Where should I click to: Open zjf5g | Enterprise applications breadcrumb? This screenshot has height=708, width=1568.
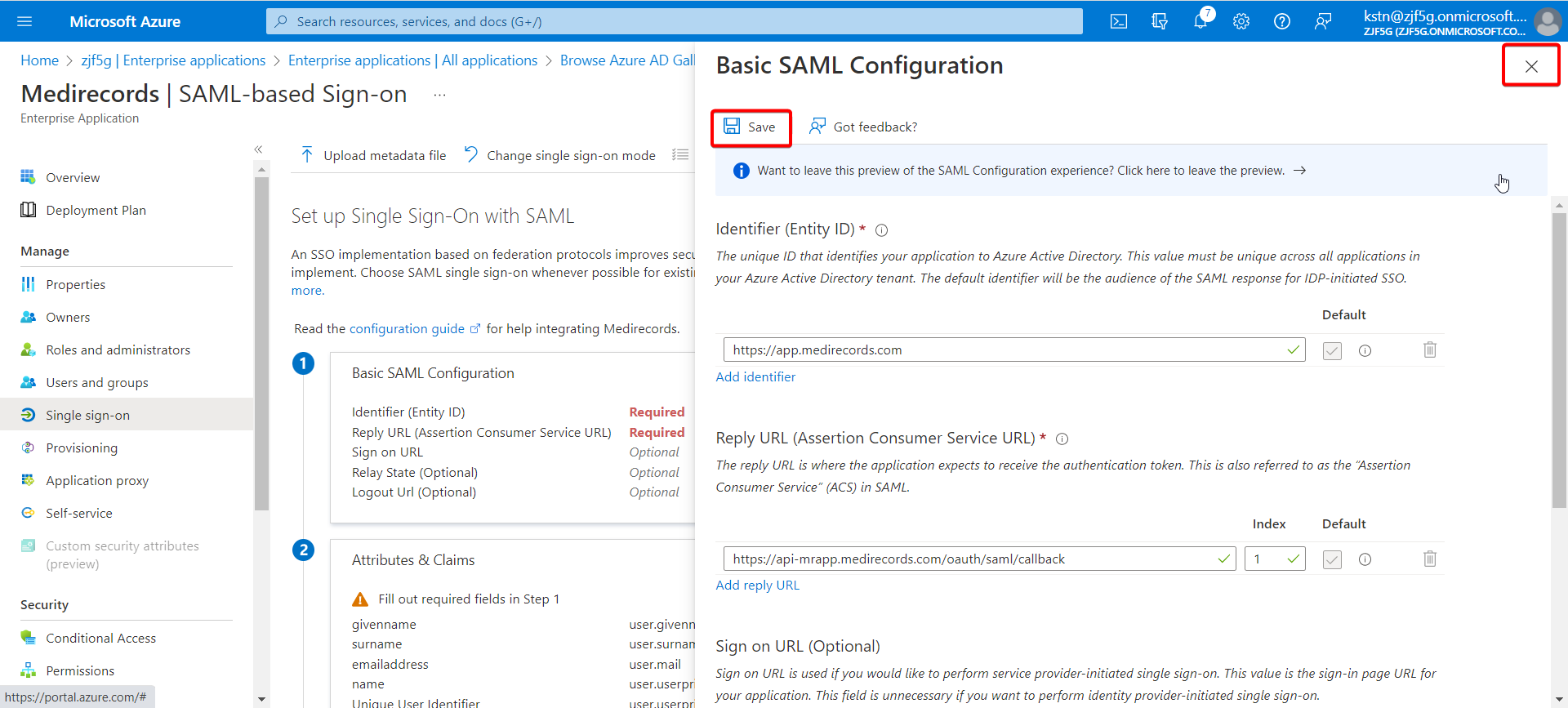[x=173, y=60]
